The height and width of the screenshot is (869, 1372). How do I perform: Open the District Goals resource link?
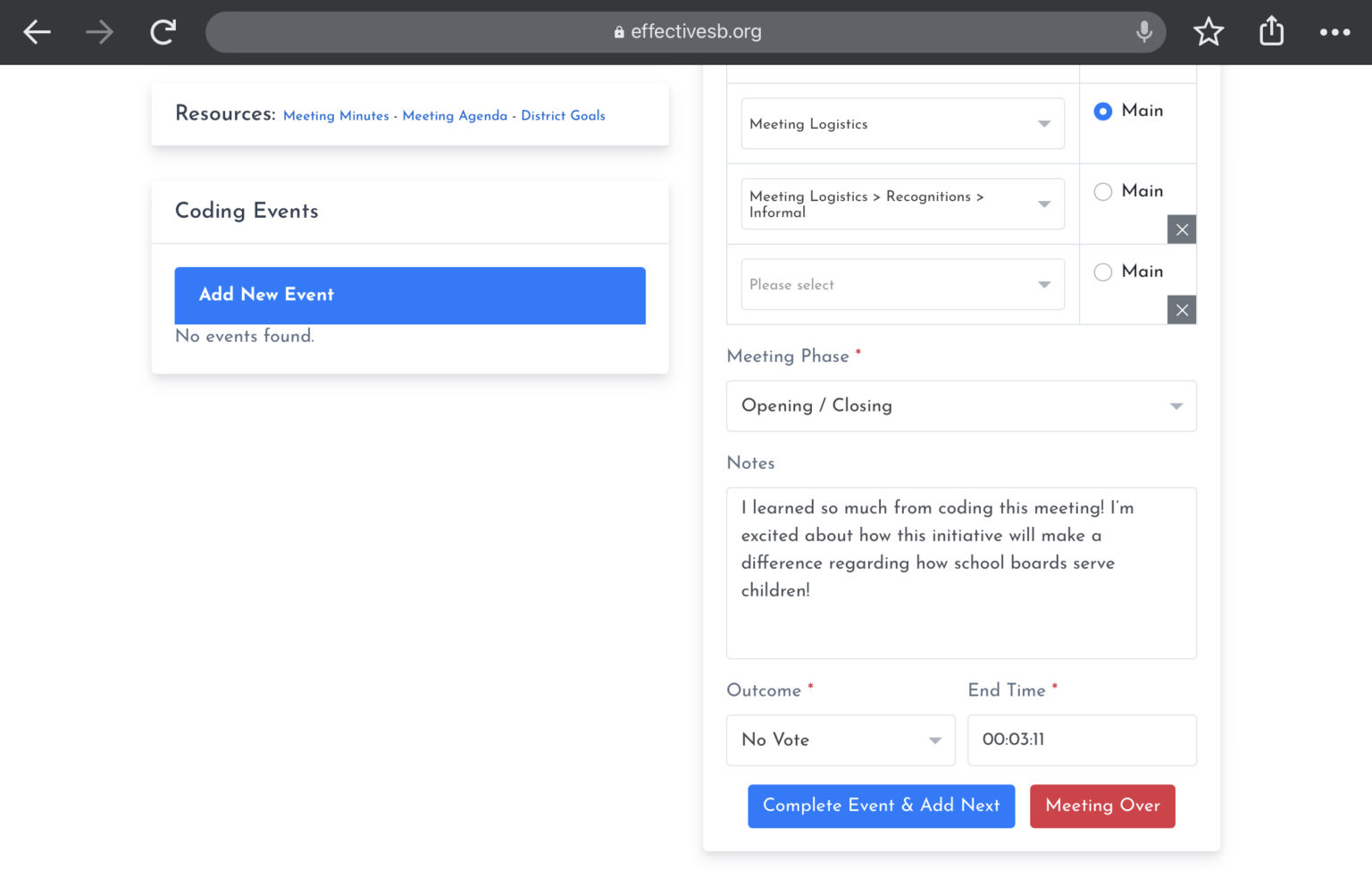[563, 115]
